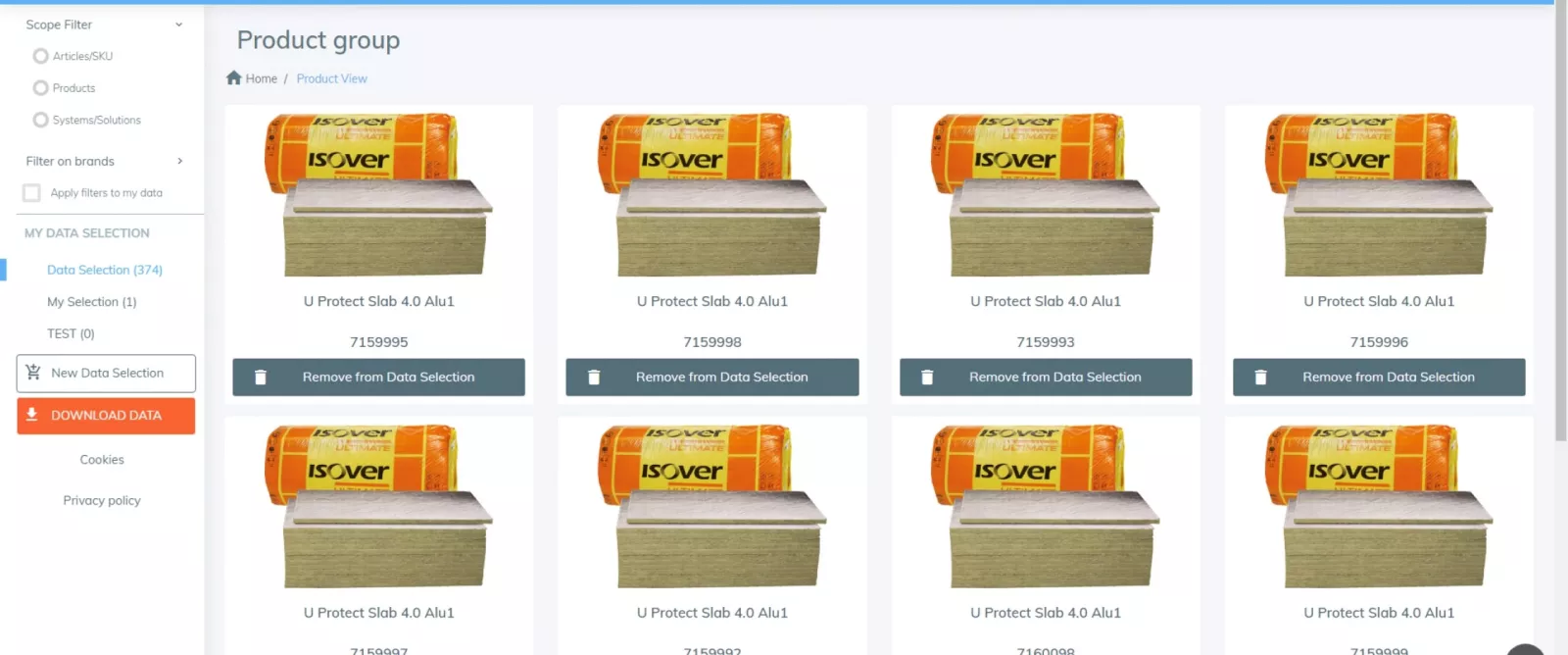
Task: Click article number 7159995 text
Action: point(379,342)
